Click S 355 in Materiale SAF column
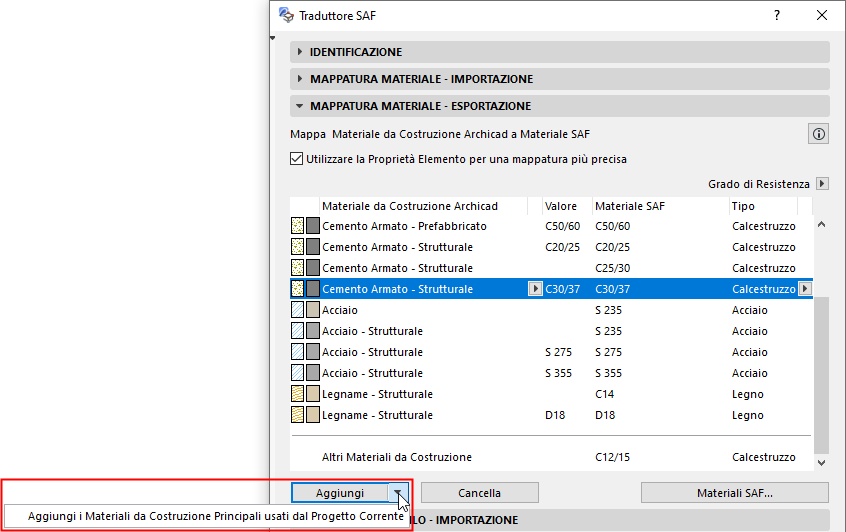The width and height of the screenshot is (846, 532). pos(609,373)
